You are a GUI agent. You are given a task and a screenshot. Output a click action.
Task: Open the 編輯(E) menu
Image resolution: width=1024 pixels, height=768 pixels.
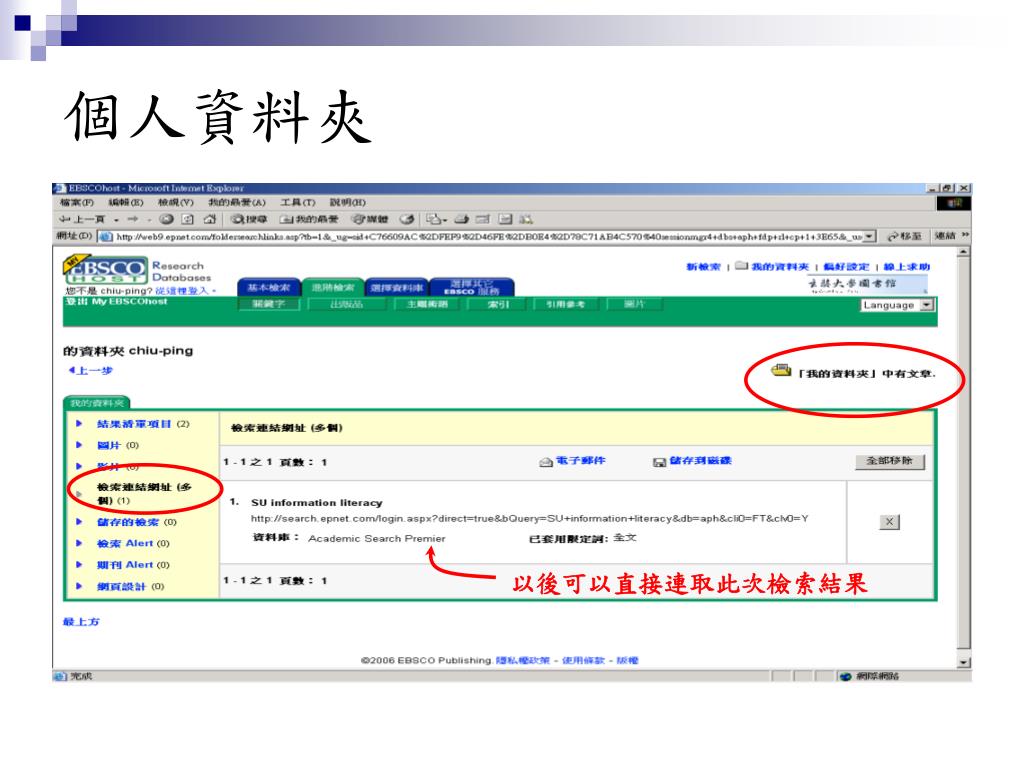click(125, 203)
